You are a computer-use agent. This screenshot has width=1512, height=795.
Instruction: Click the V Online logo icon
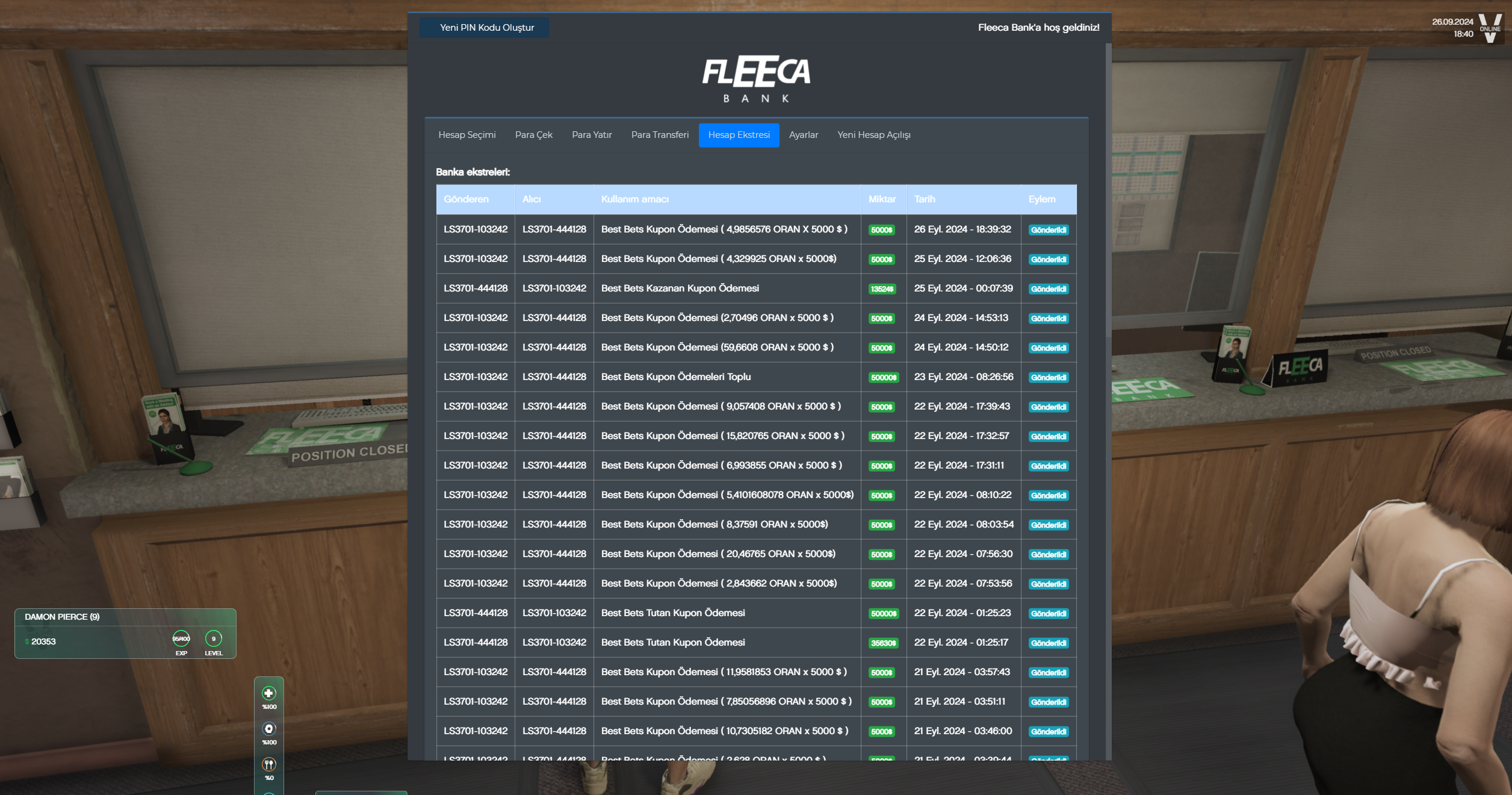pyautogui.click(x=1490, y=28)
